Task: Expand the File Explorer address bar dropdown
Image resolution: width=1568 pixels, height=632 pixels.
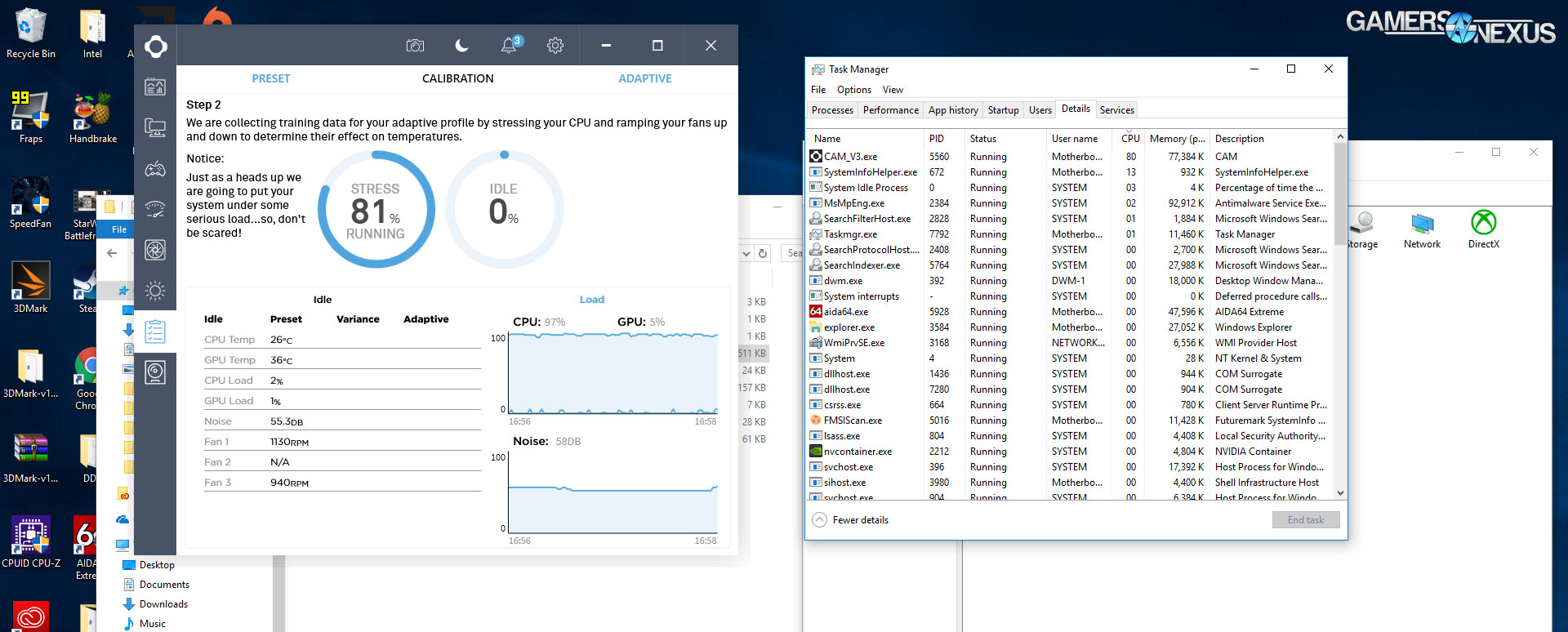Action: coord(746,254)
